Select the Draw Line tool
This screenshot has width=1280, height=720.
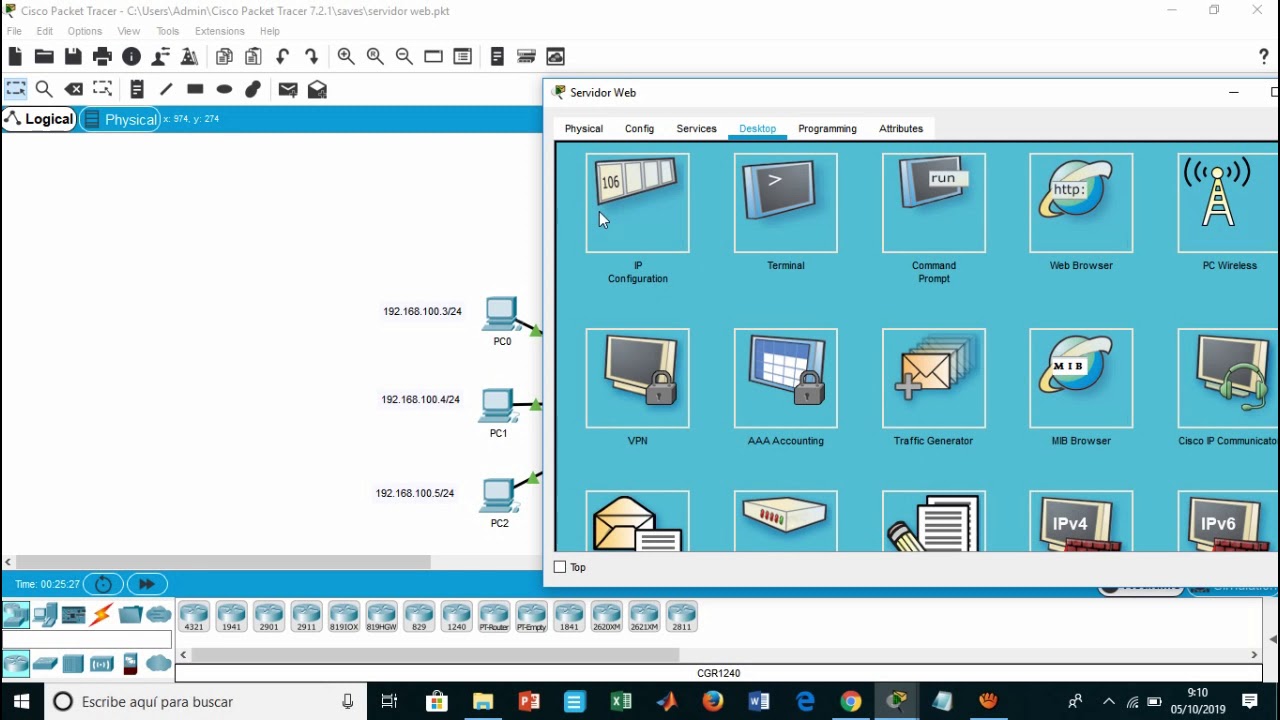point(166,89)
